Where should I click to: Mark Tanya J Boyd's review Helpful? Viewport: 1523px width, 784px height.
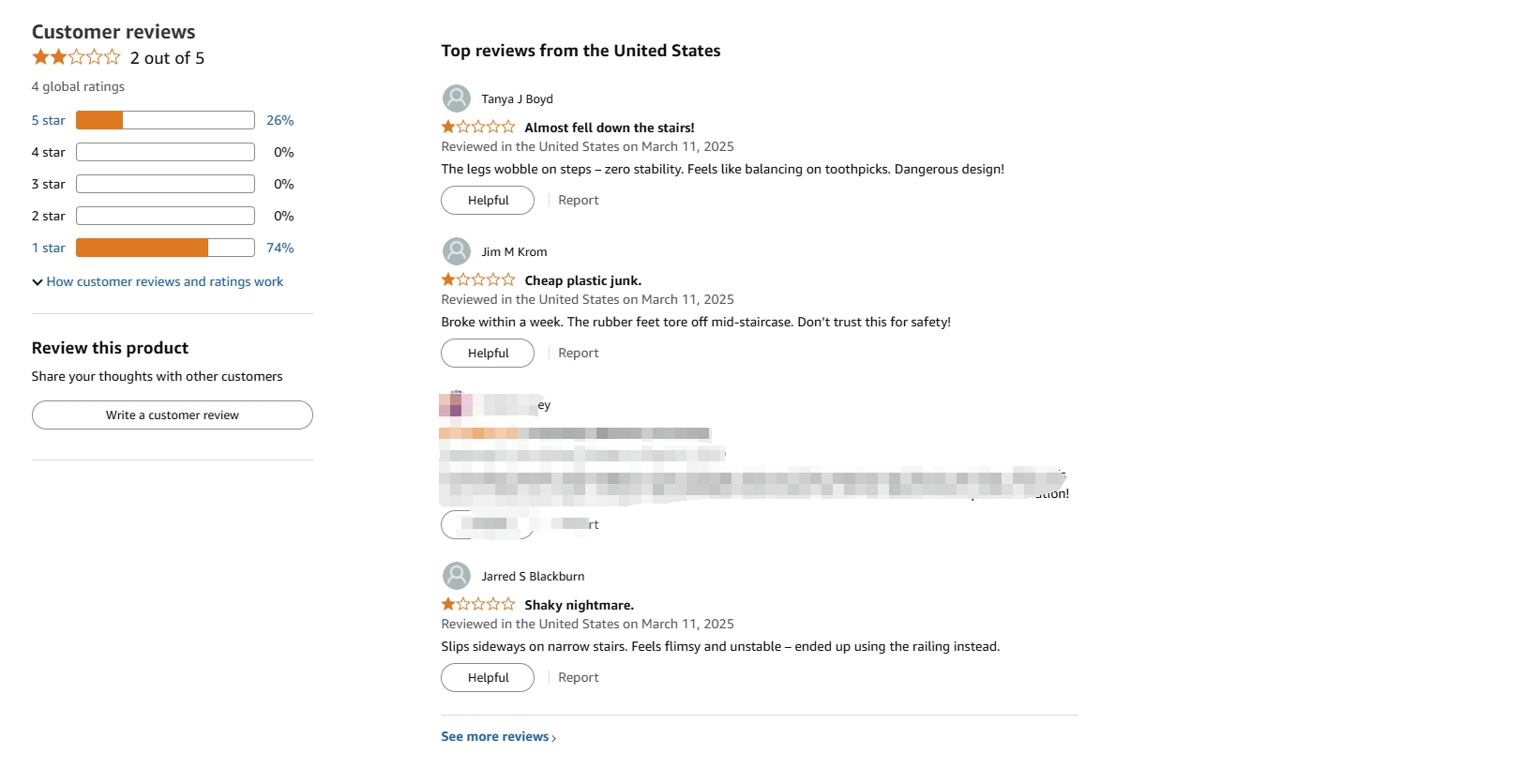pyautogui.click(x=488, y=201)
